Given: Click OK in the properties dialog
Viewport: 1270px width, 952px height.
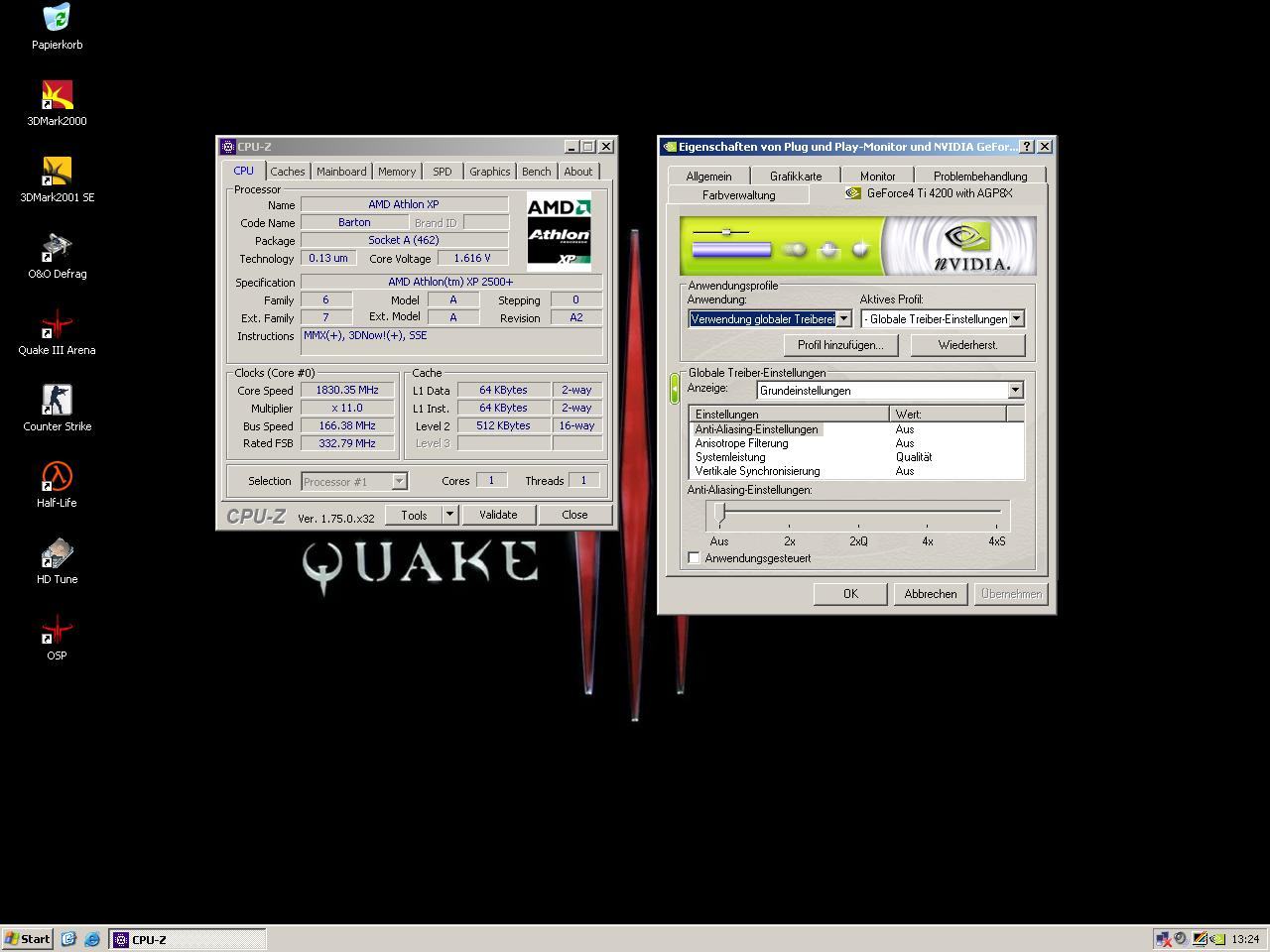Looking at the screenshot, I should click(850, 594).
